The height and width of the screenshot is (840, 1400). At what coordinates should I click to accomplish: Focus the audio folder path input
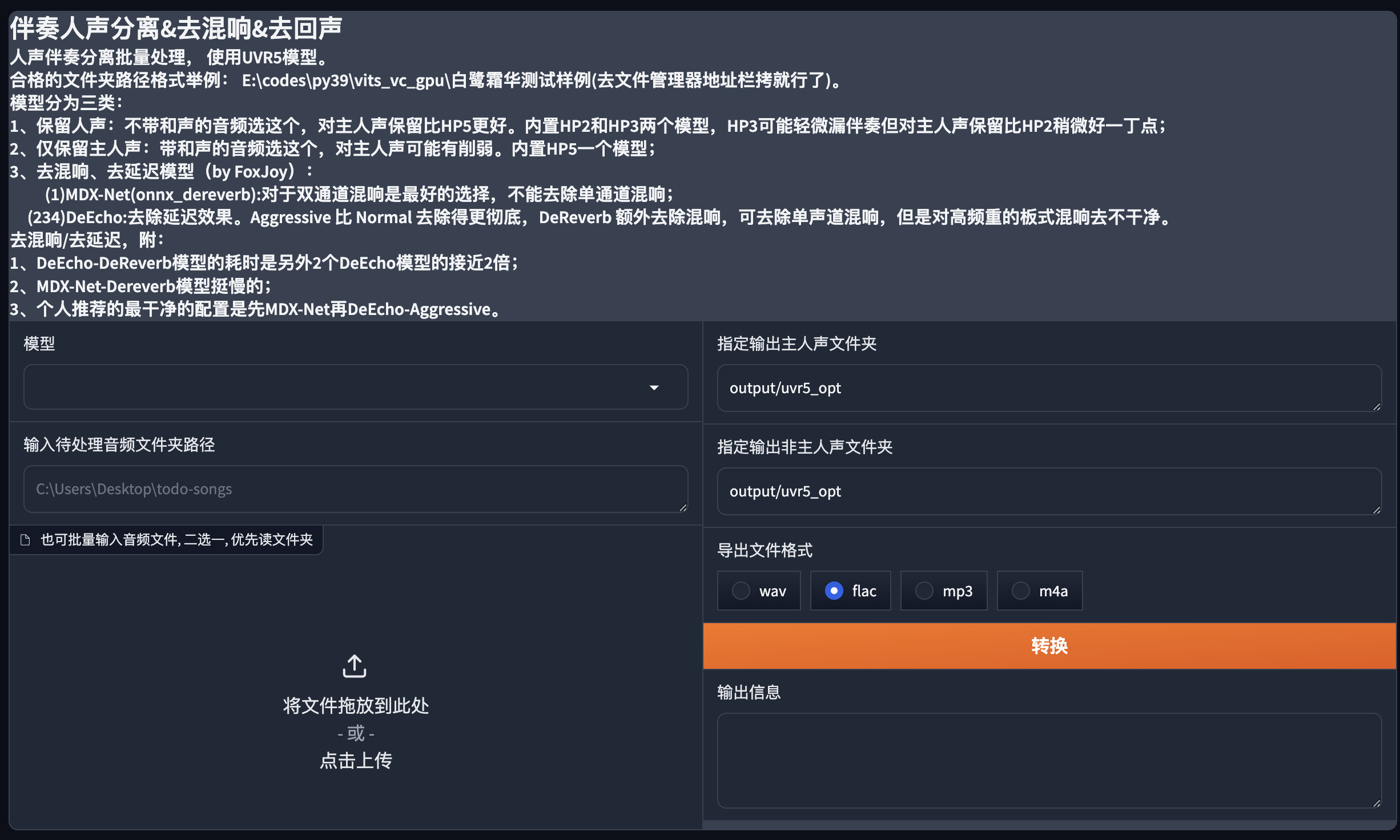click(354, 489)
